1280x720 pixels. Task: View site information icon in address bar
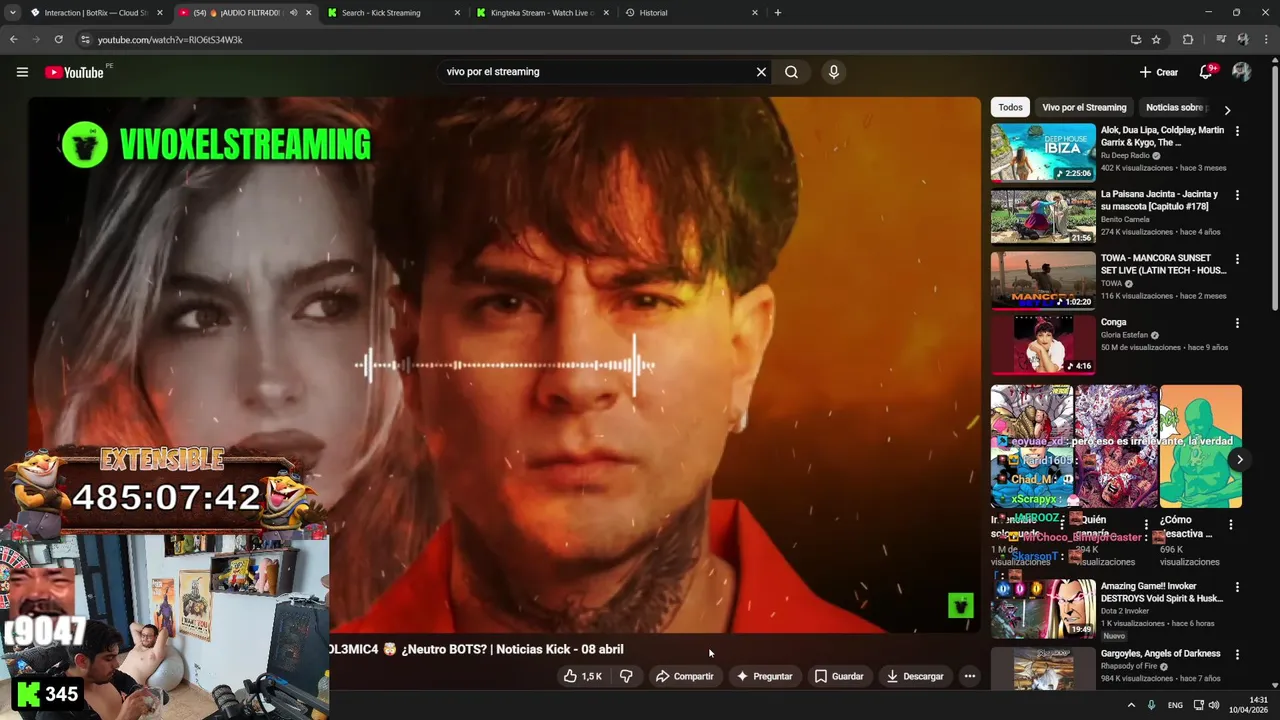coord(85,40)
